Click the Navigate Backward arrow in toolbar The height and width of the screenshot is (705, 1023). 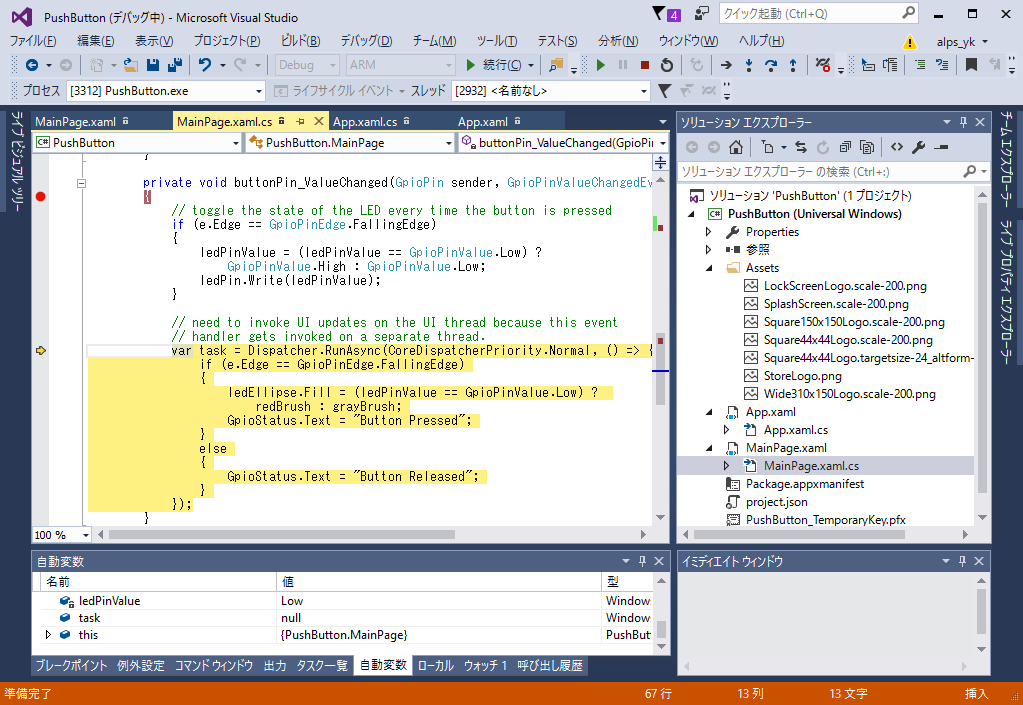point(31,65)
